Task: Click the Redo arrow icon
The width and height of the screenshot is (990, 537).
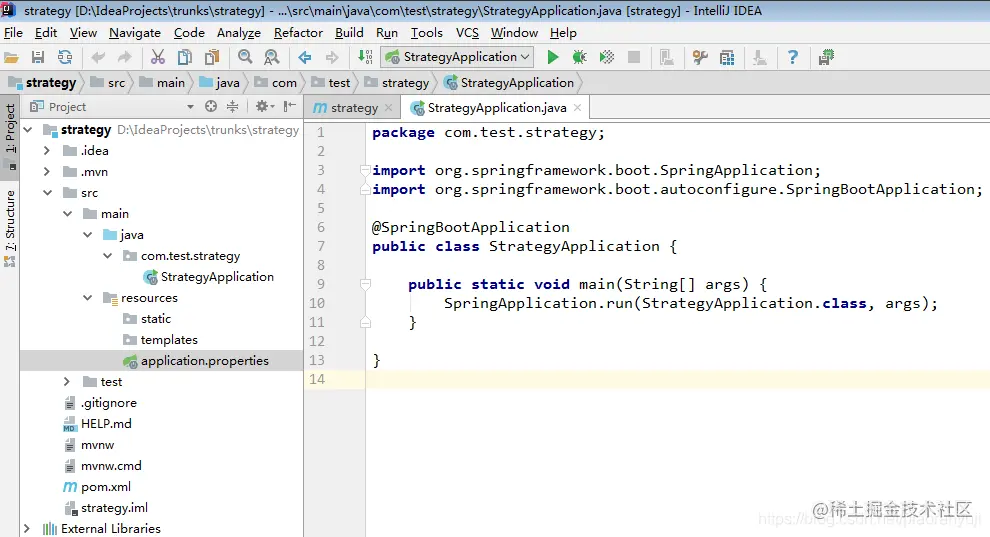Action: [125, 57]
